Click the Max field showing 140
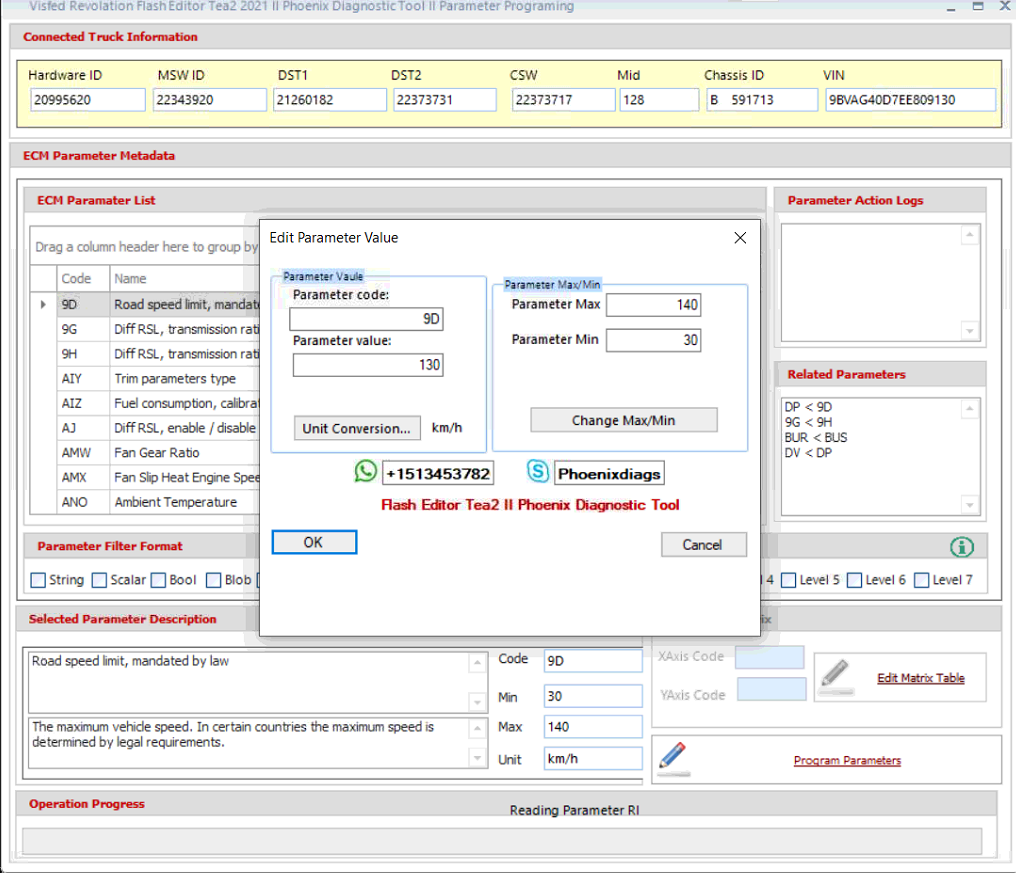This screenshot has width=1016, height=873. [593, 727]
